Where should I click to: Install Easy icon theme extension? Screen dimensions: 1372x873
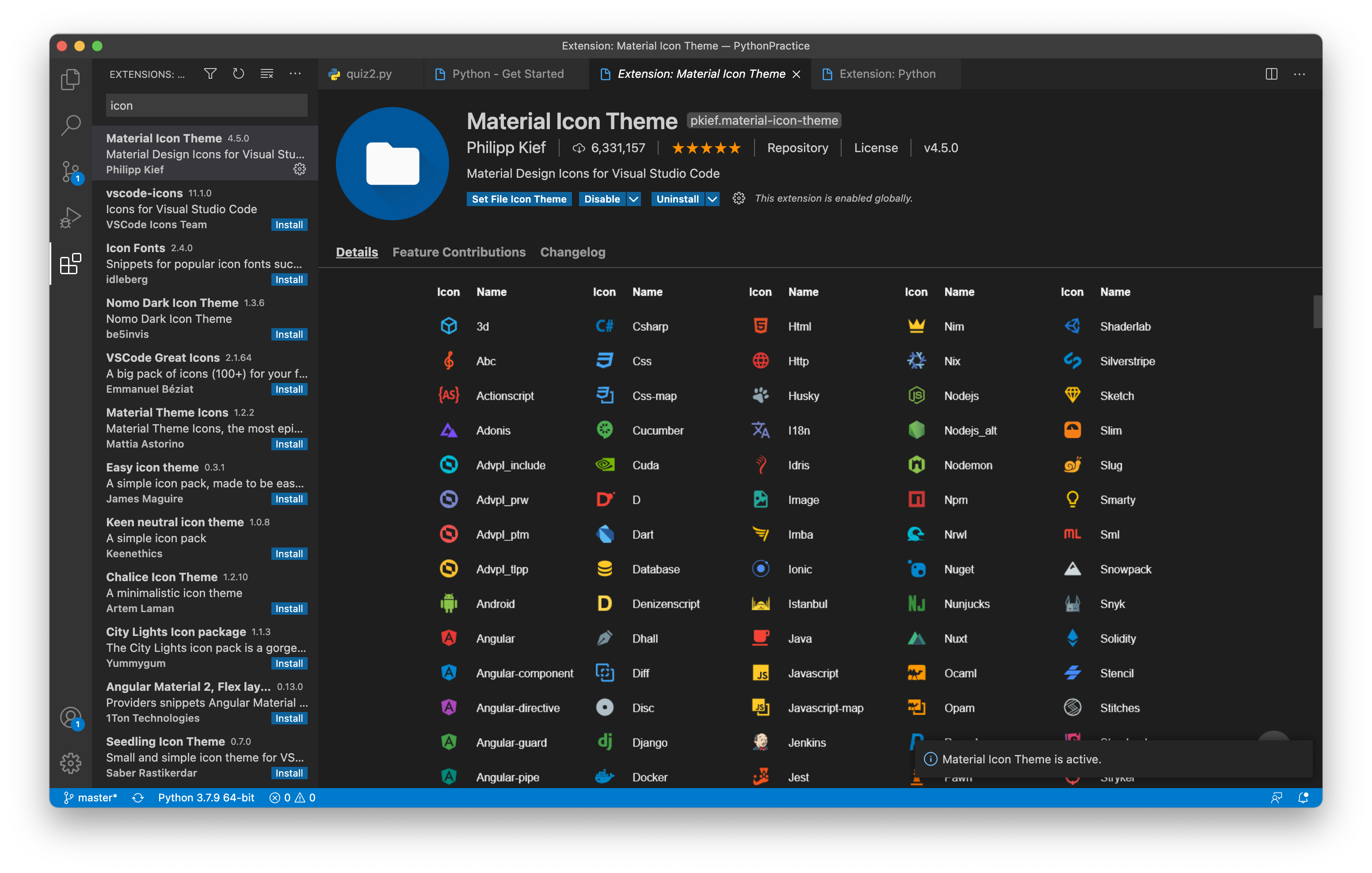(x=289, y=499)
